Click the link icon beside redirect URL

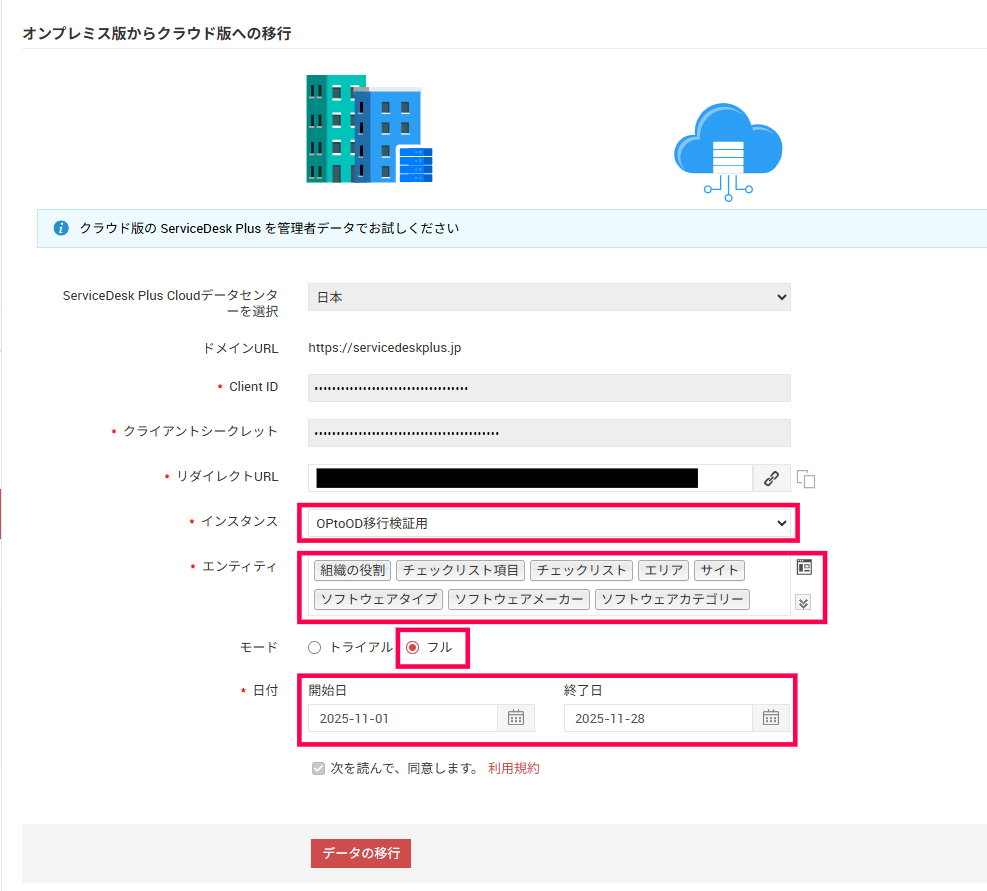tap(771, 479)
